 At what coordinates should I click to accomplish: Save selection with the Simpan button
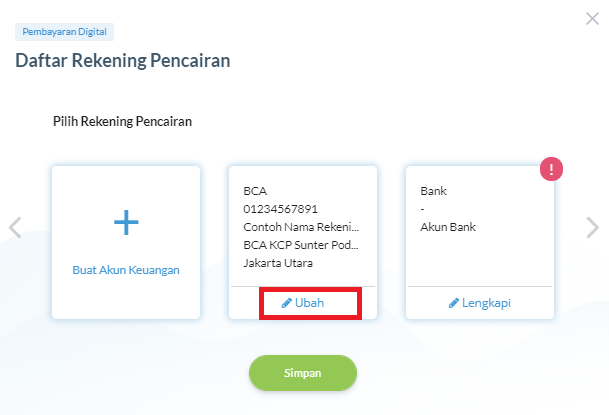coord(303,373)
